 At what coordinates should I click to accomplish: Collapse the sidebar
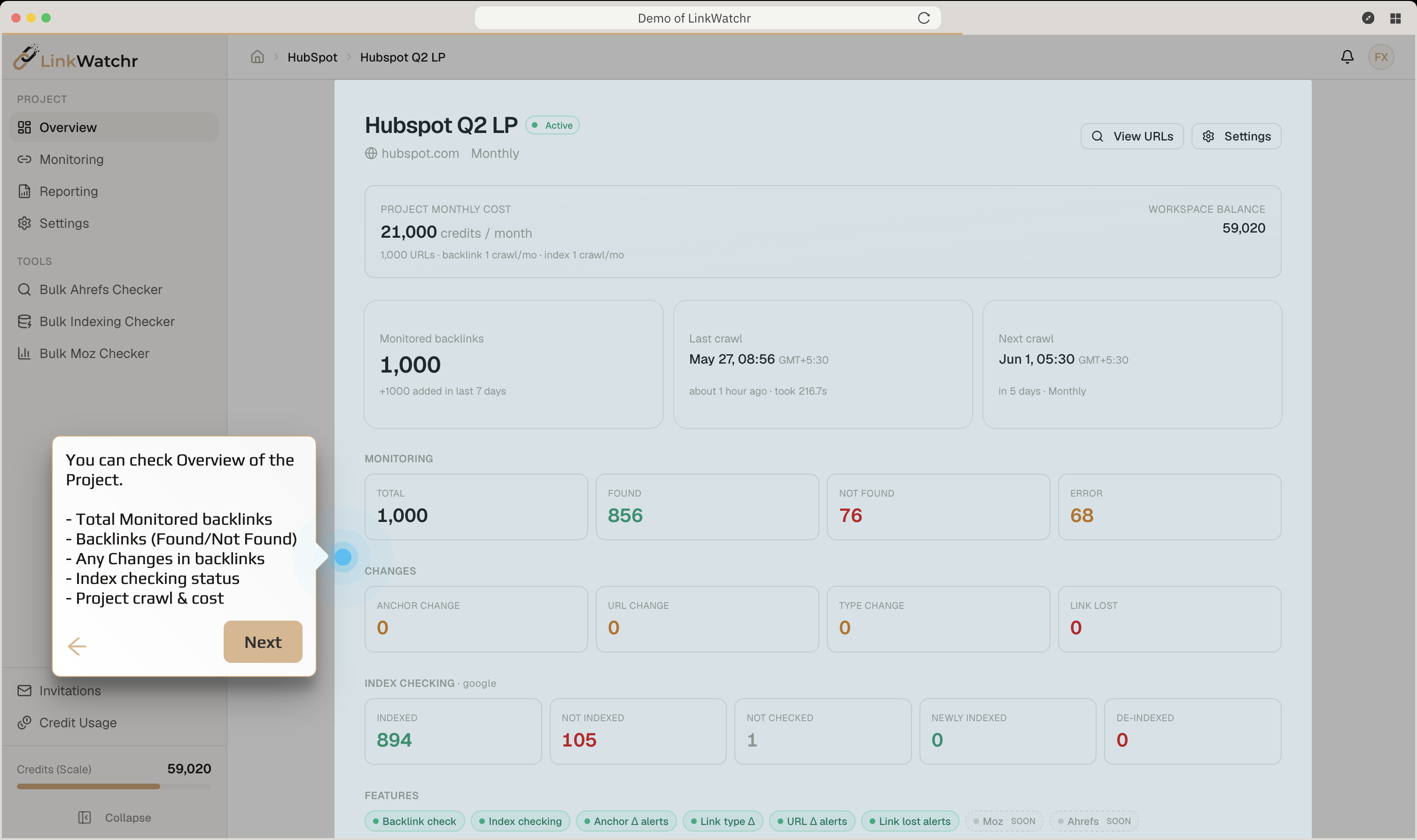tap(114, 817)
